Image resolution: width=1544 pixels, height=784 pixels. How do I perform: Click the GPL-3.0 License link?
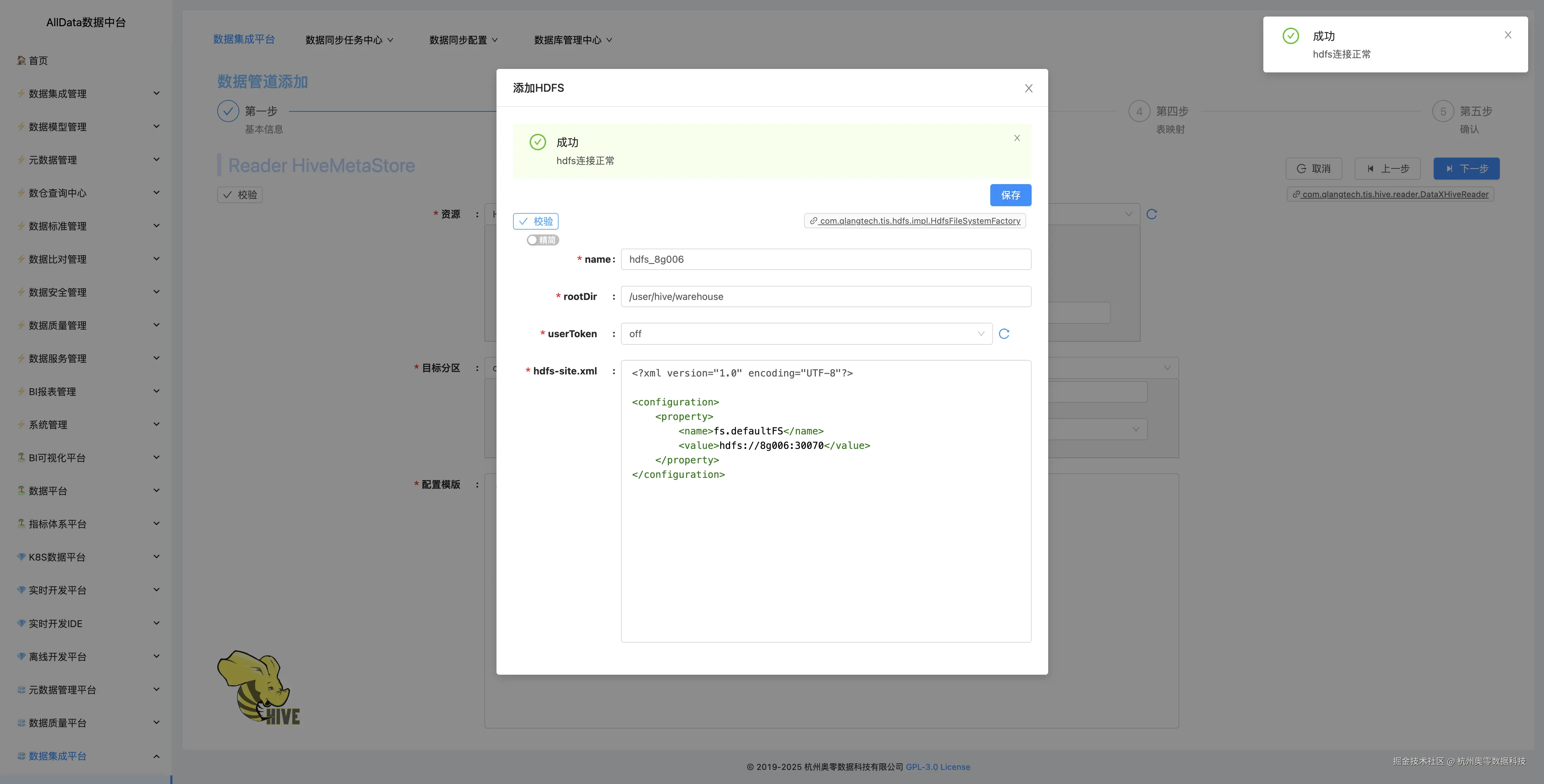click(938, 767)
